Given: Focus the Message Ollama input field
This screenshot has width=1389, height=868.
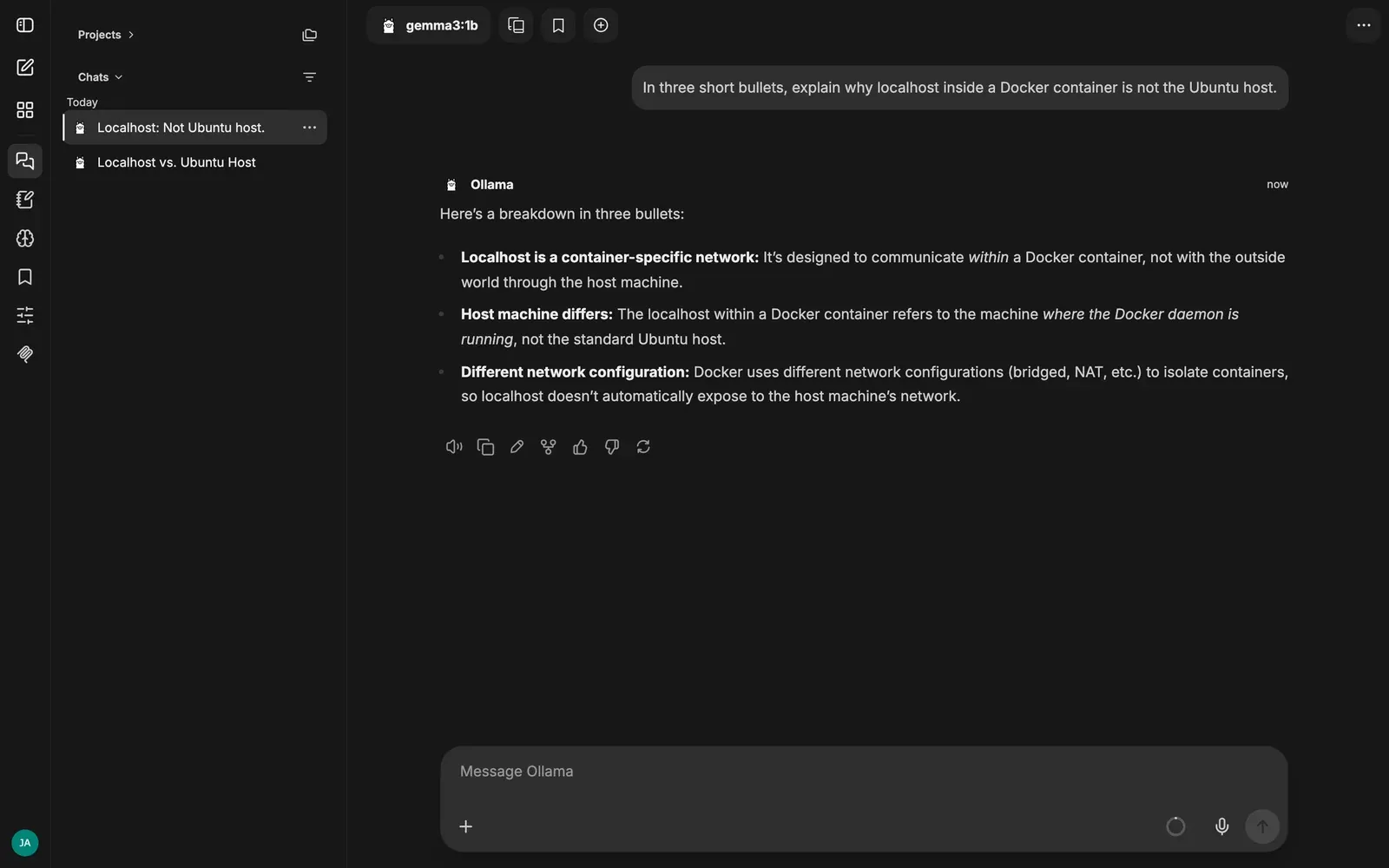Looking at the screenshot, I should [x=864, y=772].
